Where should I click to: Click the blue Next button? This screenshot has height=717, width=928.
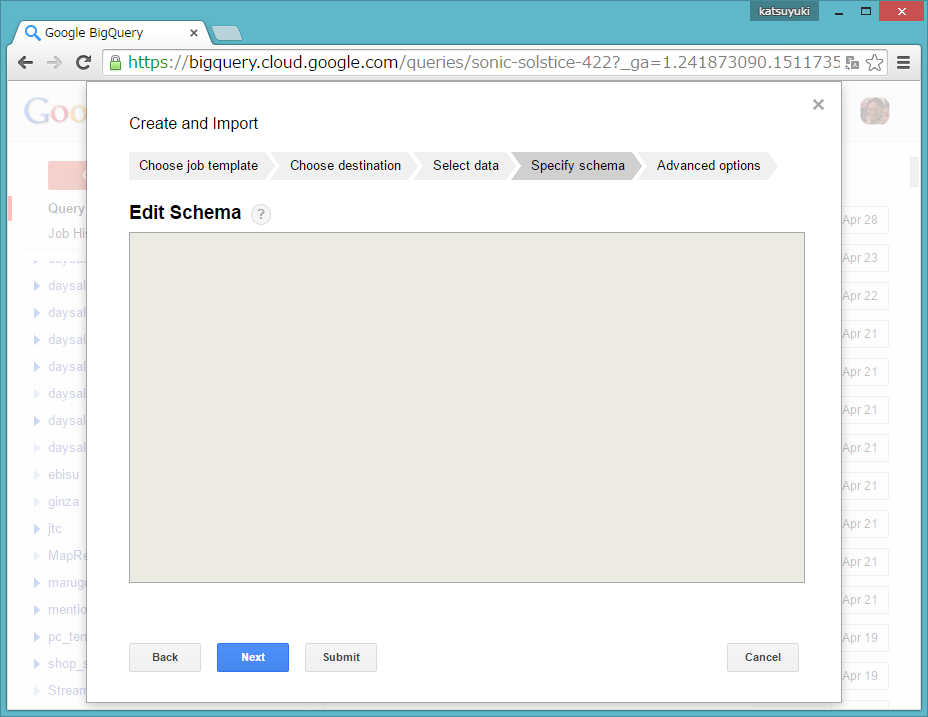pyautogui.click(x=253, y=657)
